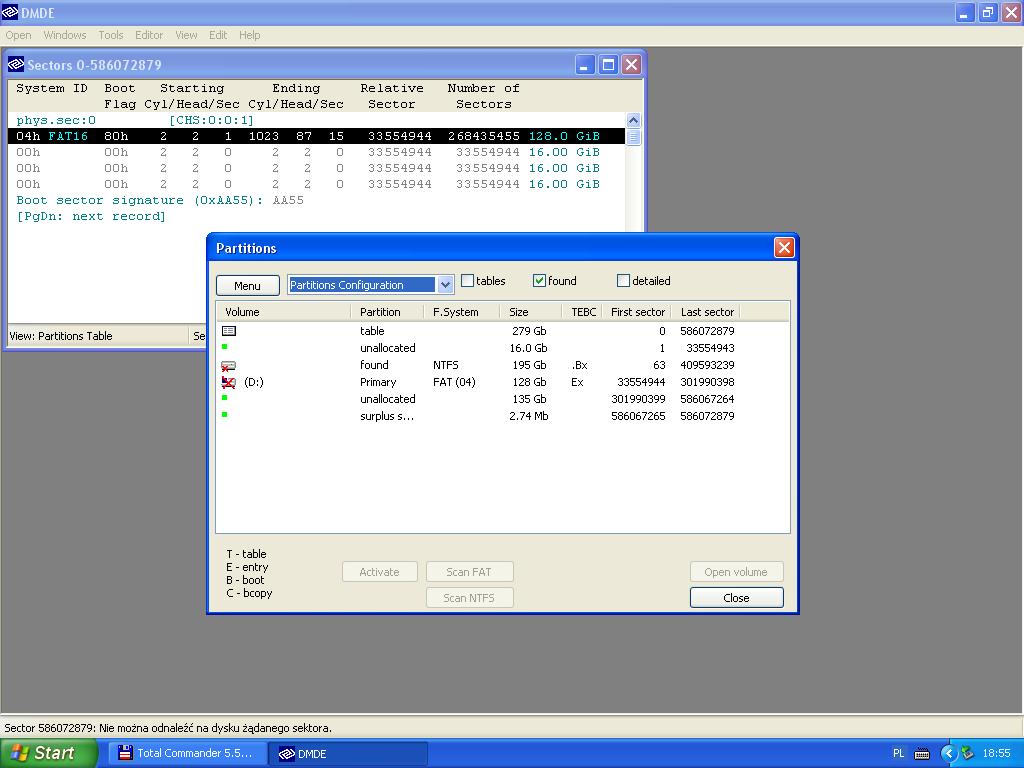Open the Help menu
1024x768 pixels.
pos(249,35)
